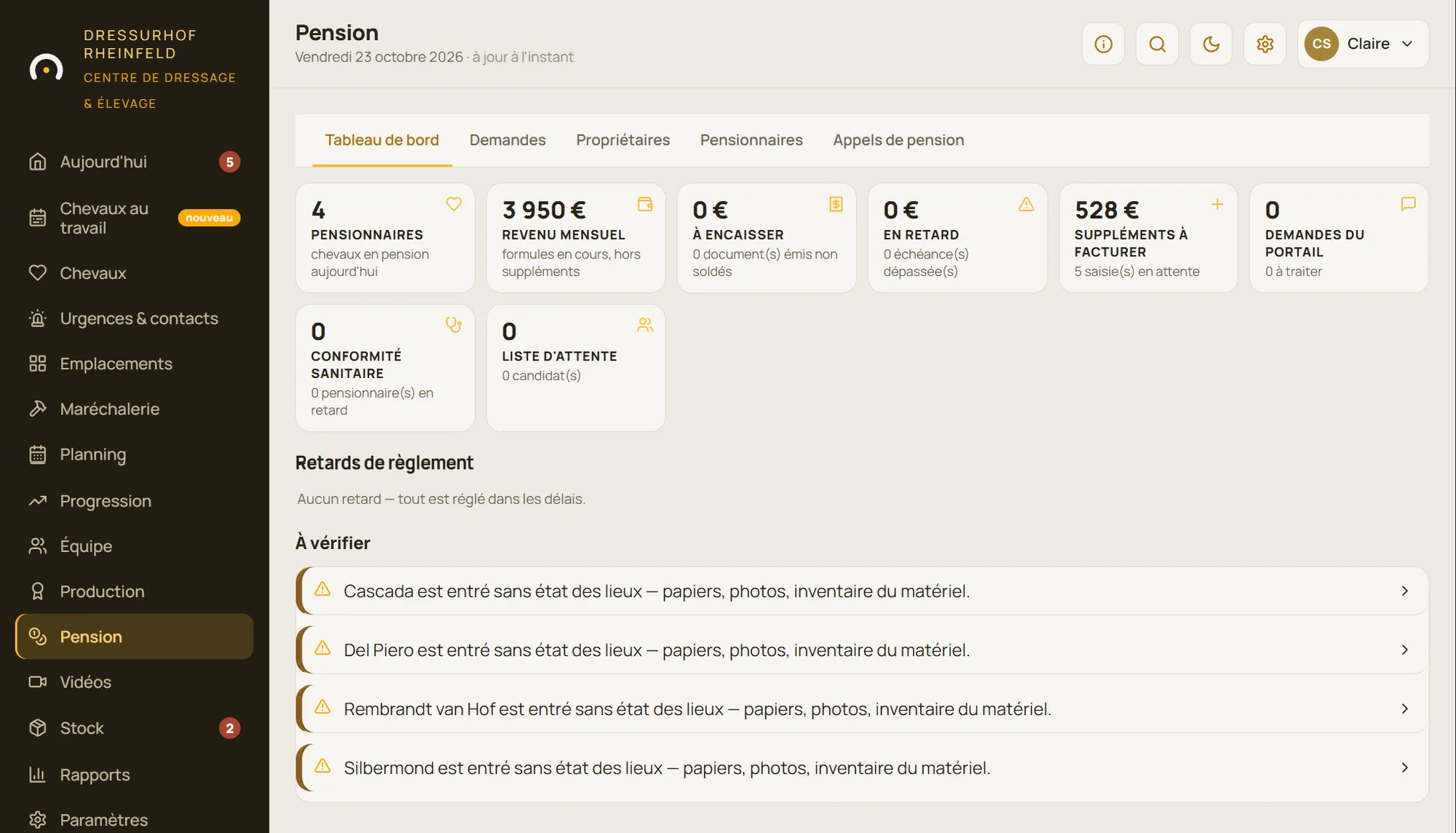Viewport: 1456px width, 833px height.
Task: Open the info icon in the header
Action: point(1103,44)
